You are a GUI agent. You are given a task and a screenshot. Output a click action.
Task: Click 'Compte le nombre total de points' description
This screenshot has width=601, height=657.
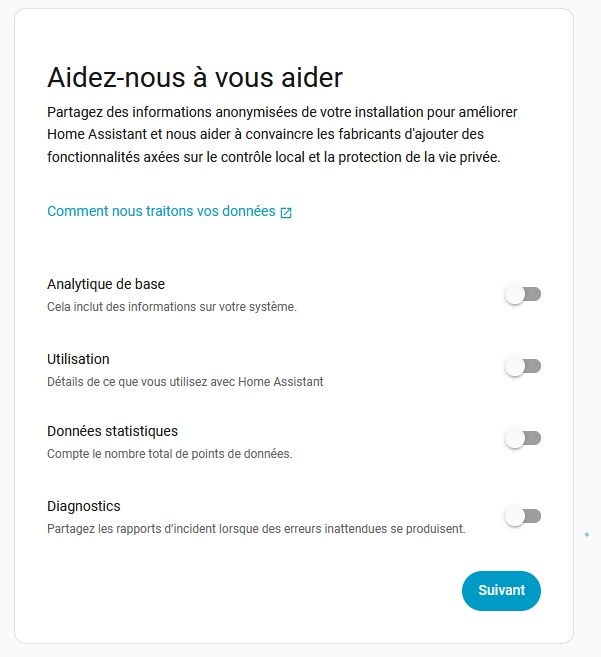pyautogui.click(x=169, y=454)
